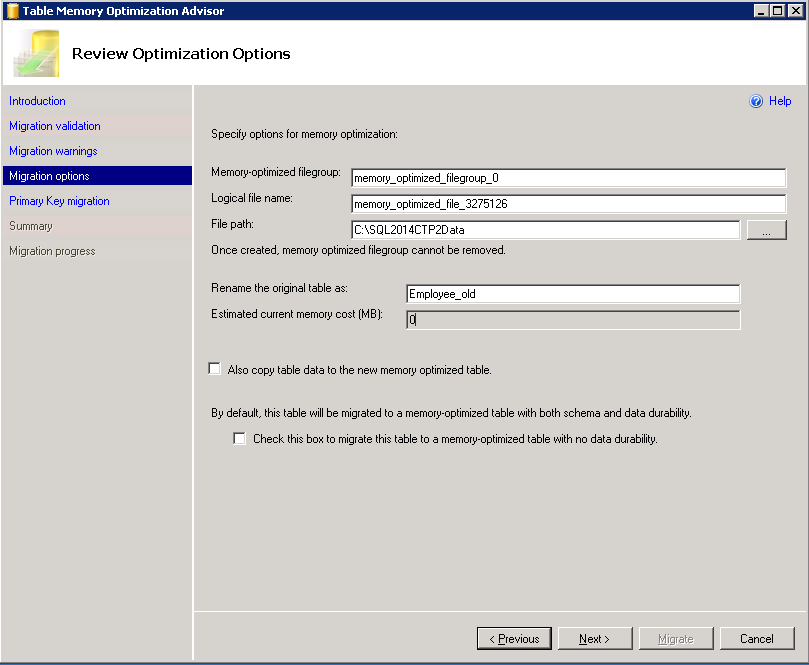Cancel the optimization wizard
Image resolution: width=809 pixels, height=665 pixels.
756,639
